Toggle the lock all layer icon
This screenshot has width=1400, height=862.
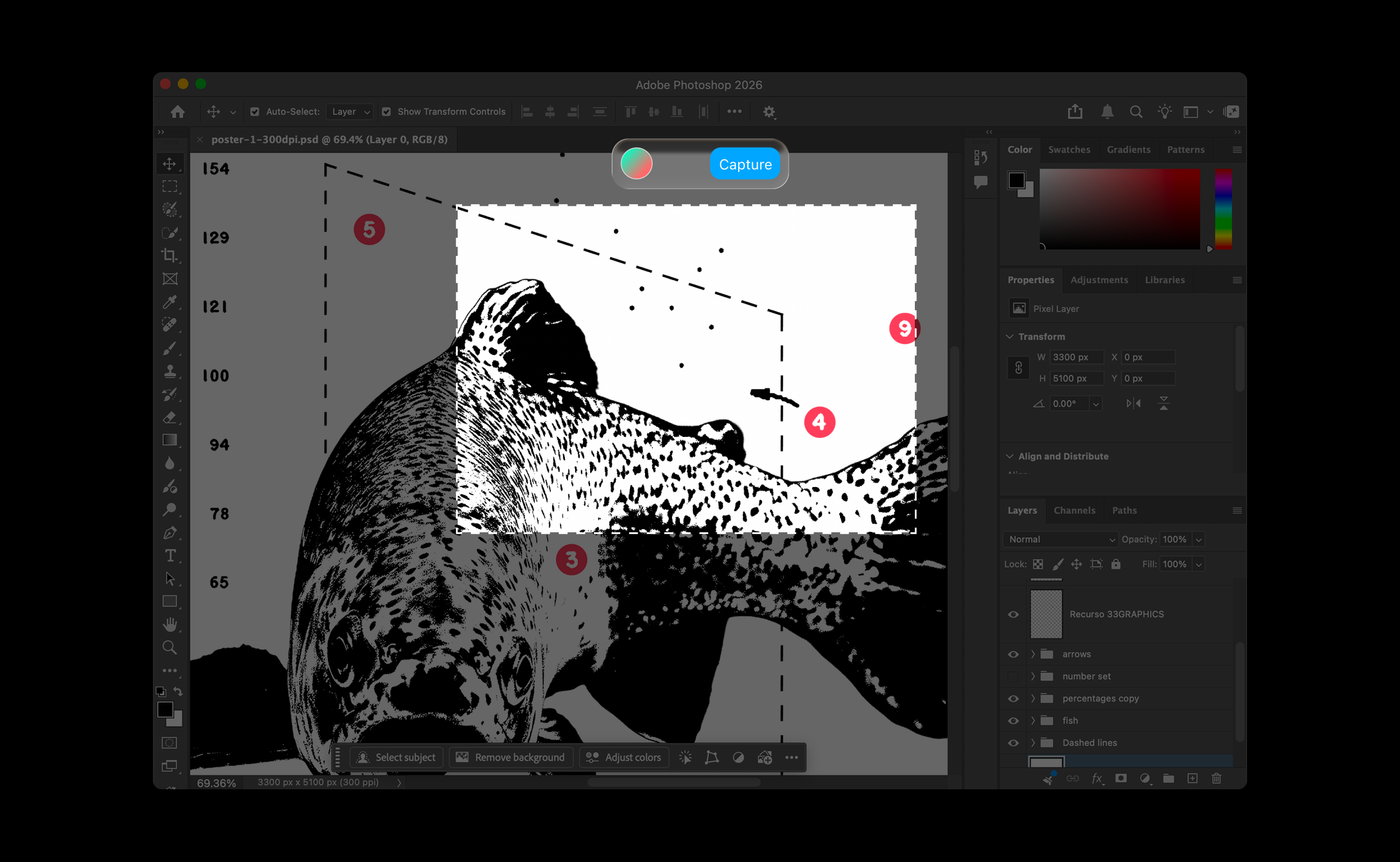(1116, 565)
